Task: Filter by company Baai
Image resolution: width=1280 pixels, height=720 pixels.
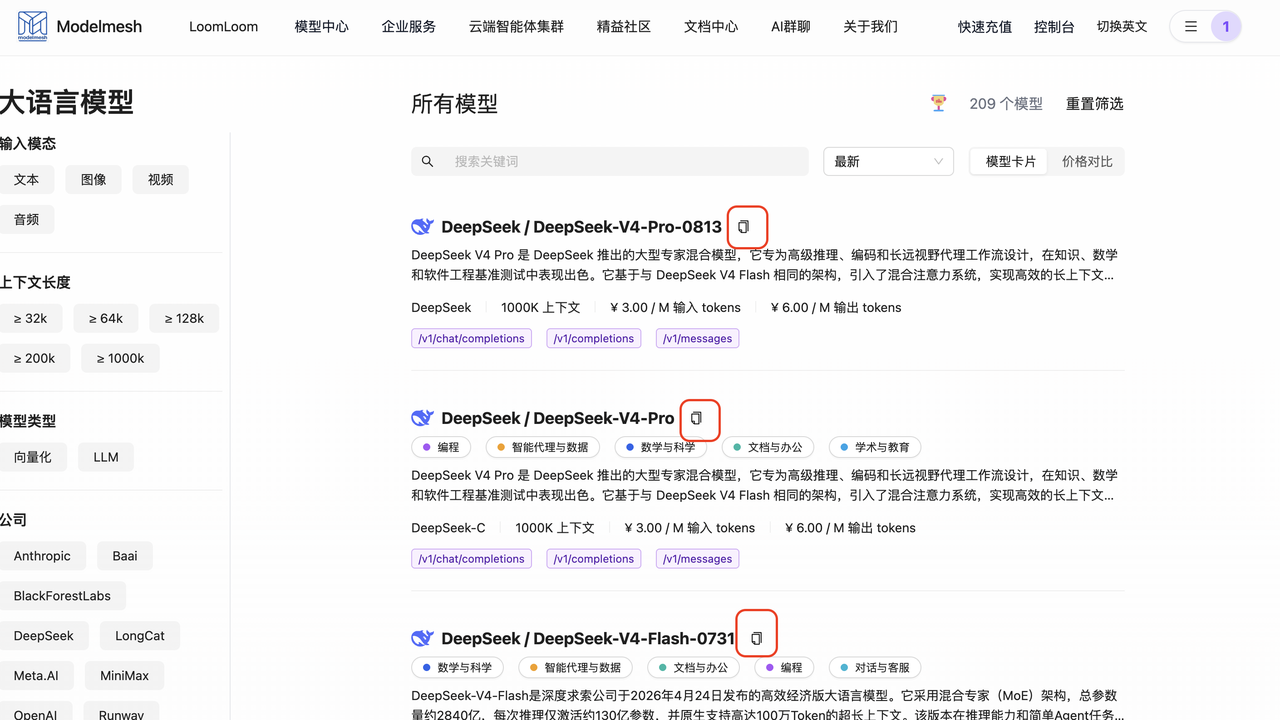Action: pyautogui.click(x=125, y=557)
